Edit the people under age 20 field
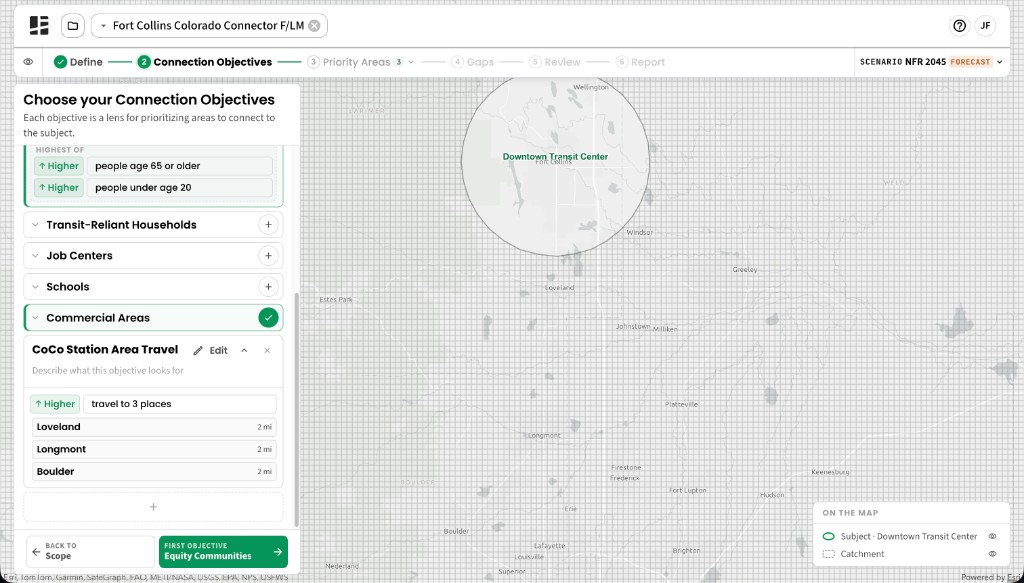This screenshot has height=583, width=1024. tap(180, 187)
